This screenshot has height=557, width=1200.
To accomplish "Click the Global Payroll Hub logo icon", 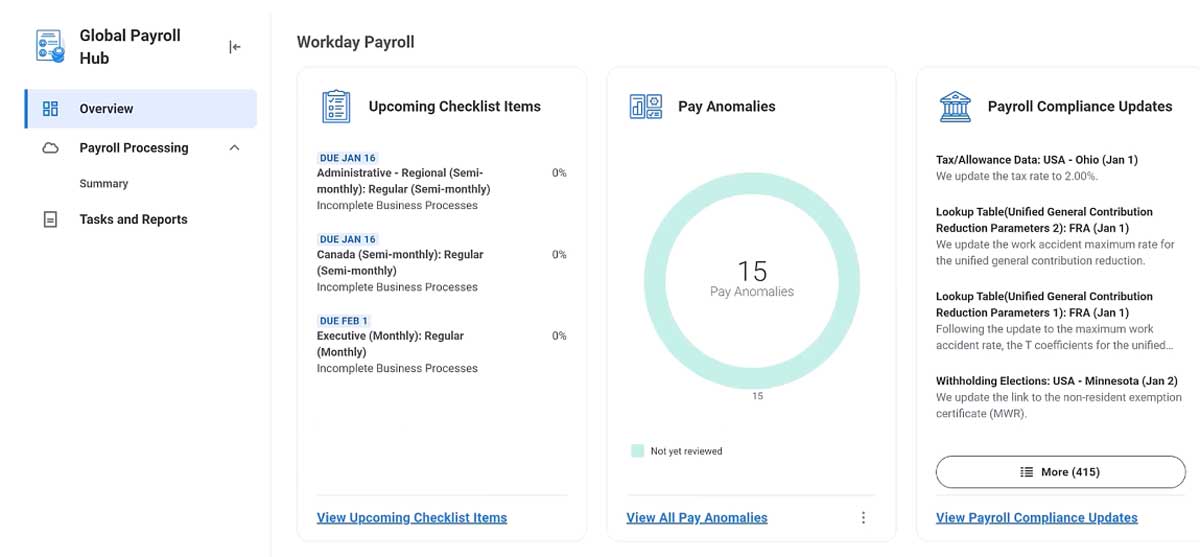I will [x=50, y=46].
